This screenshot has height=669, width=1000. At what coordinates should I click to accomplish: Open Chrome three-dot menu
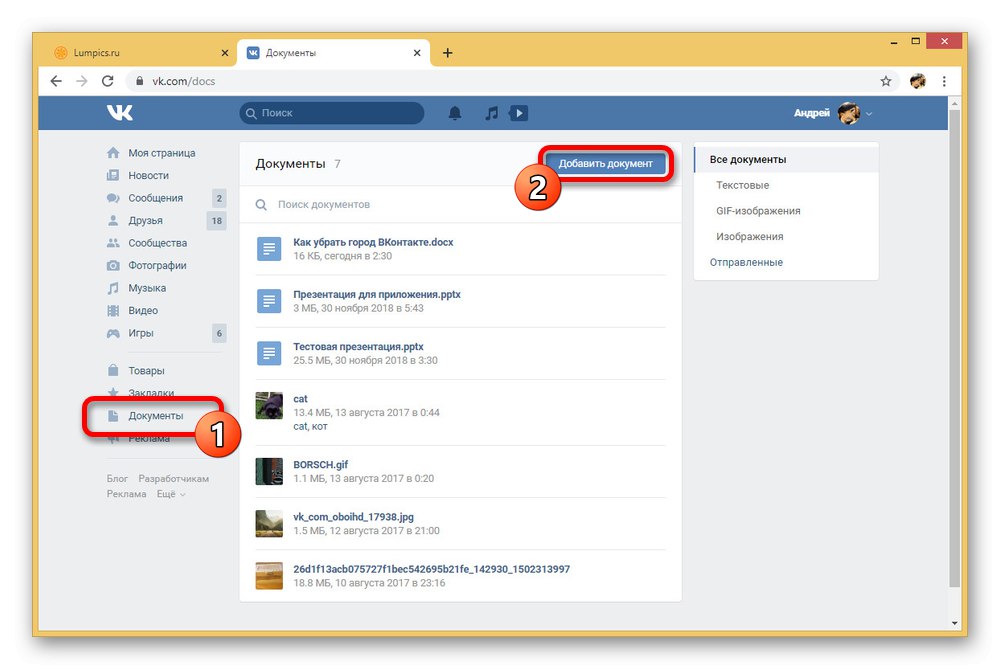click(944, 81)
